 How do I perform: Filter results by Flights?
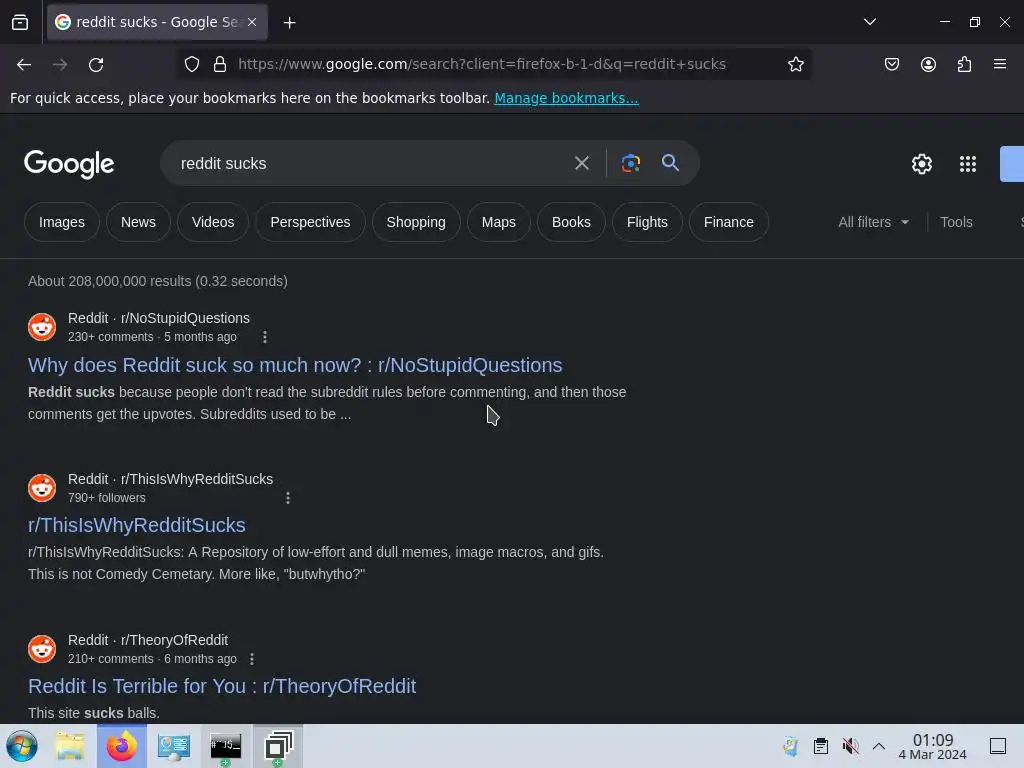[647, 222]
